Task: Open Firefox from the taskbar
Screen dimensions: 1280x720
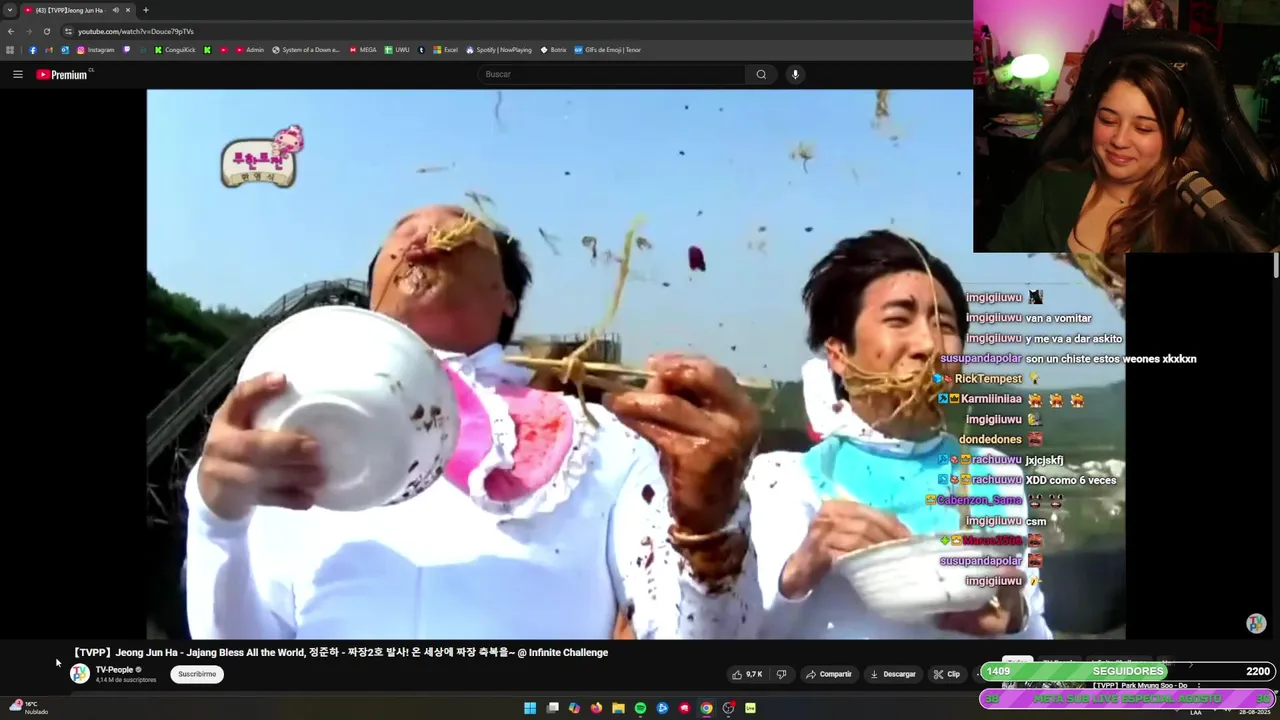Action: (x=596, y=708)
